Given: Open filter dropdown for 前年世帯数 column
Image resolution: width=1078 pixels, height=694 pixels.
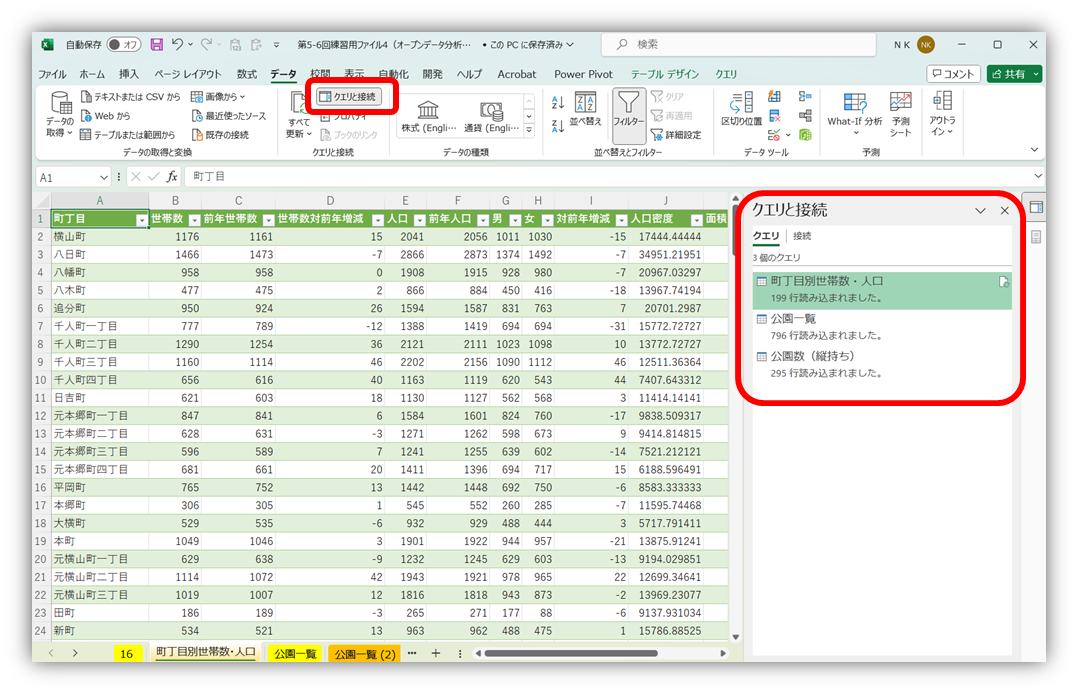Looking at the screenshot, I should click(268, 220).
